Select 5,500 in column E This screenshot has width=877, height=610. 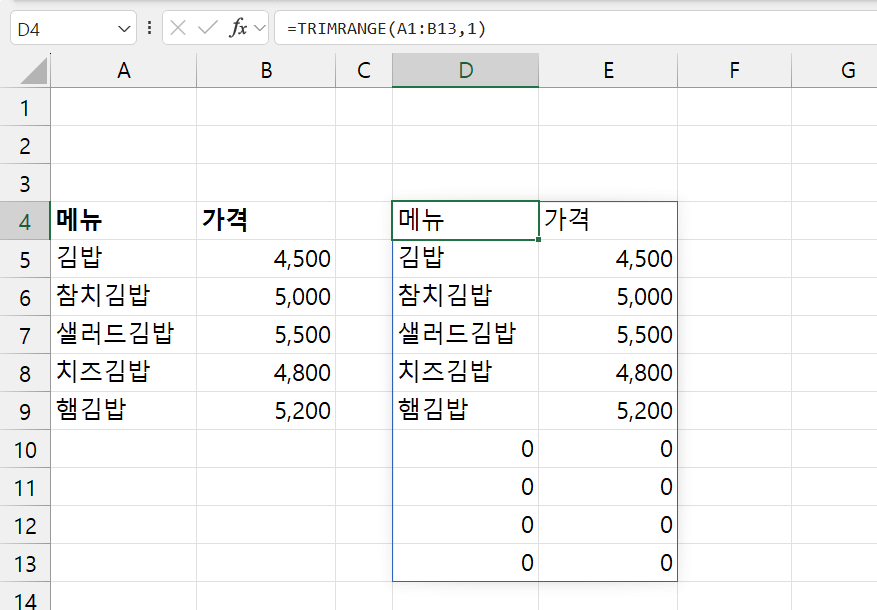(x=609, y=335)
